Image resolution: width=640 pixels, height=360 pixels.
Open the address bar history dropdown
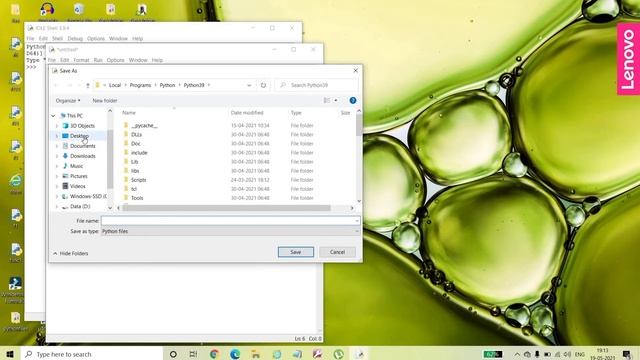pyautogui.click(x=249, y=85)
